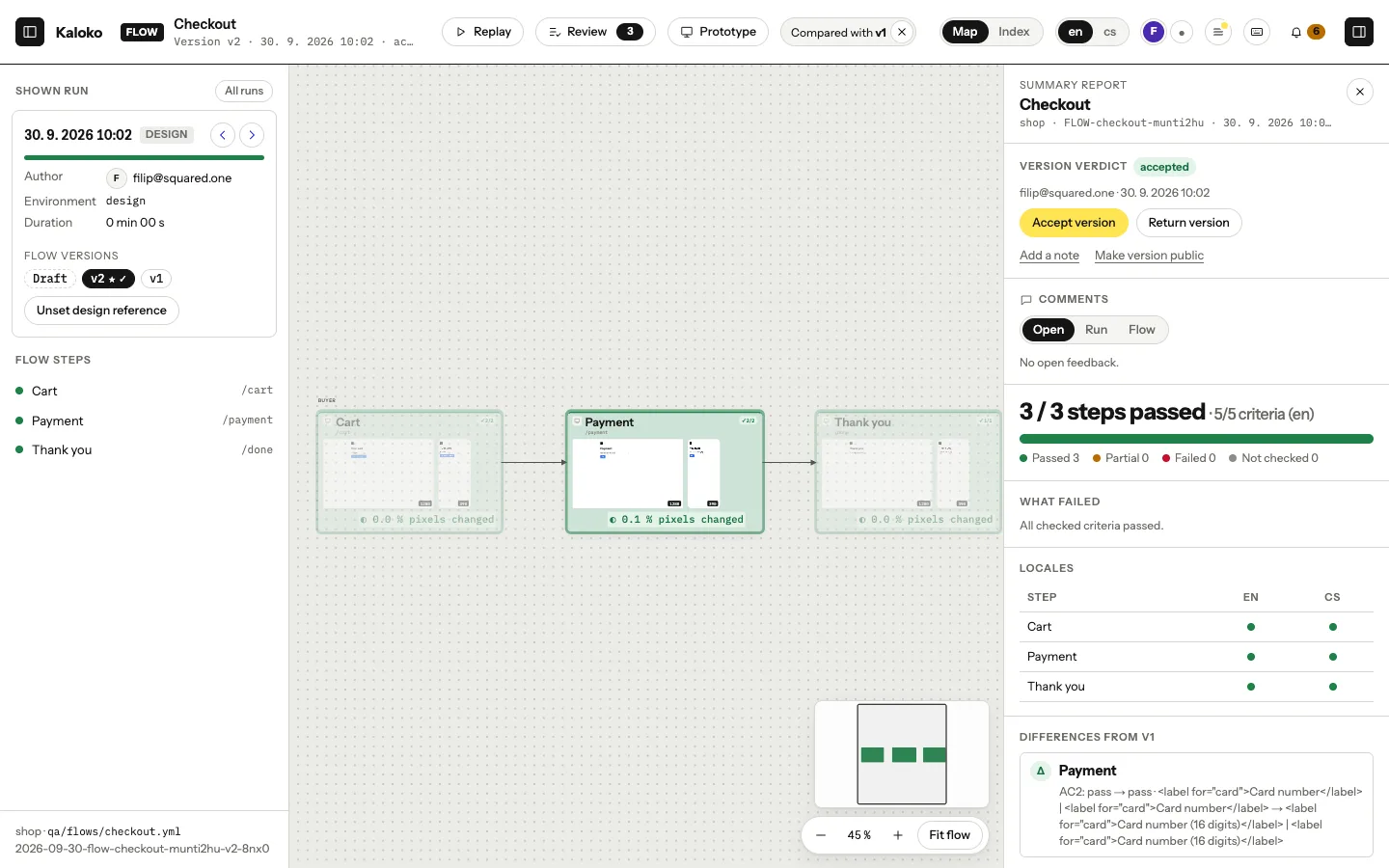The image size is (1389, 868).
Task: Click Unset design reference
Action: pyautogui.click(x=101, y=311)
